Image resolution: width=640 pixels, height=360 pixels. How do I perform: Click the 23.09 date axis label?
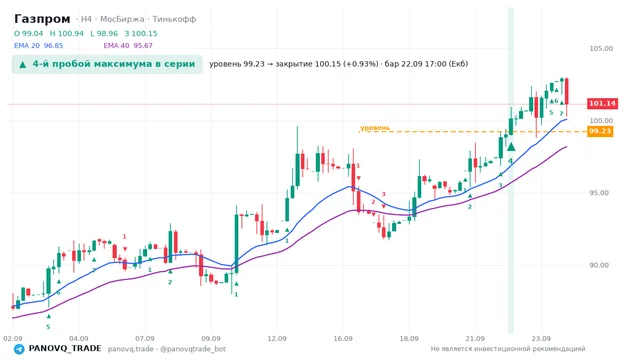coord(541,338)
